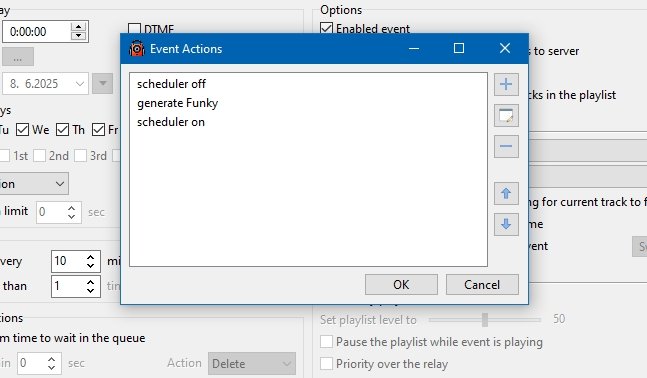This screenshot has width=647, height=378.
Task: Add a new event action with plus icon
Action: 506,84
